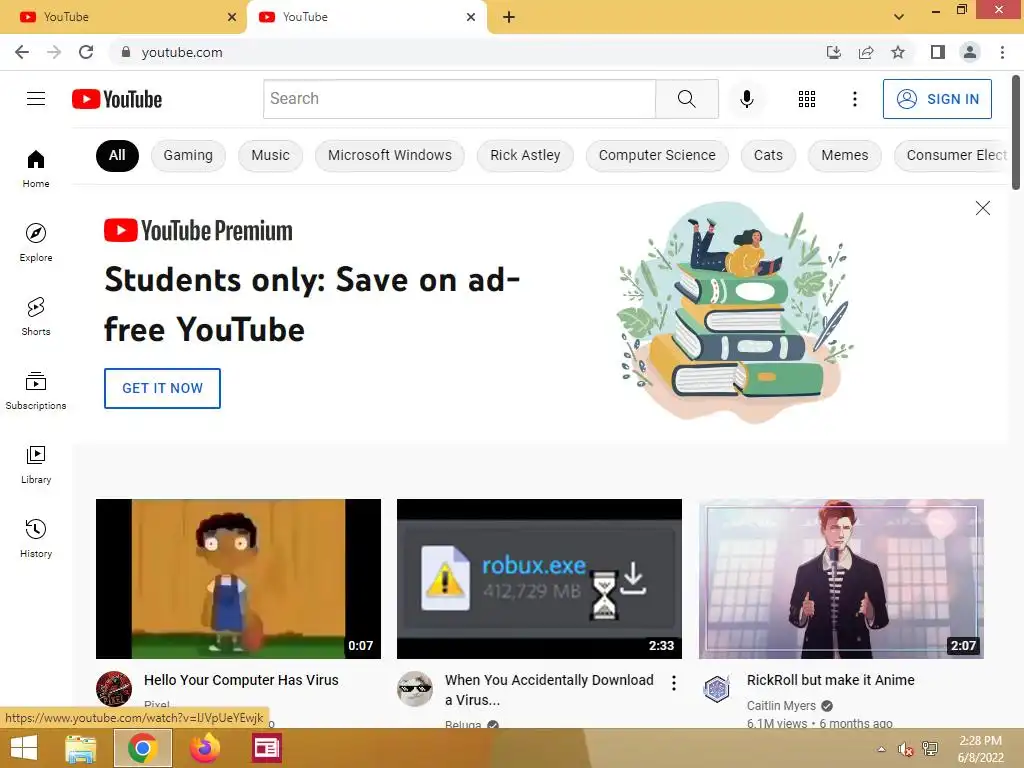Select the Microsoft Windows filter chip
The image size is (1024, 768).
pos(390,155)
